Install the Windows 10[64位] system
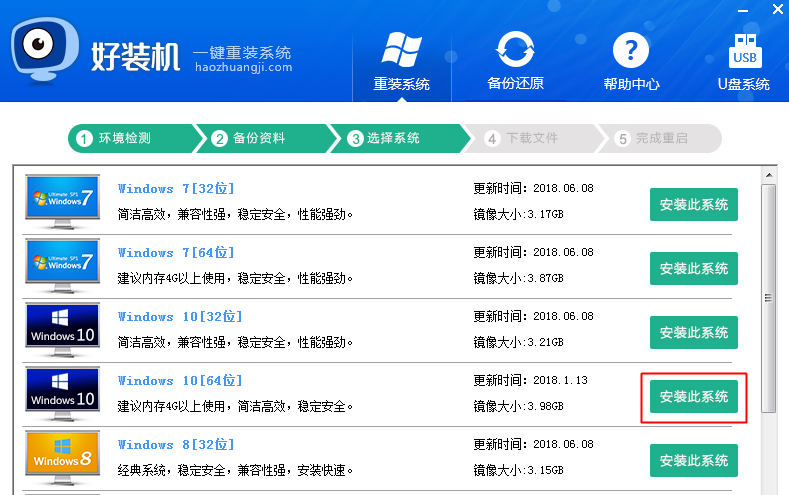The height and width of the screenshot is (495, 789). (693, 396)
